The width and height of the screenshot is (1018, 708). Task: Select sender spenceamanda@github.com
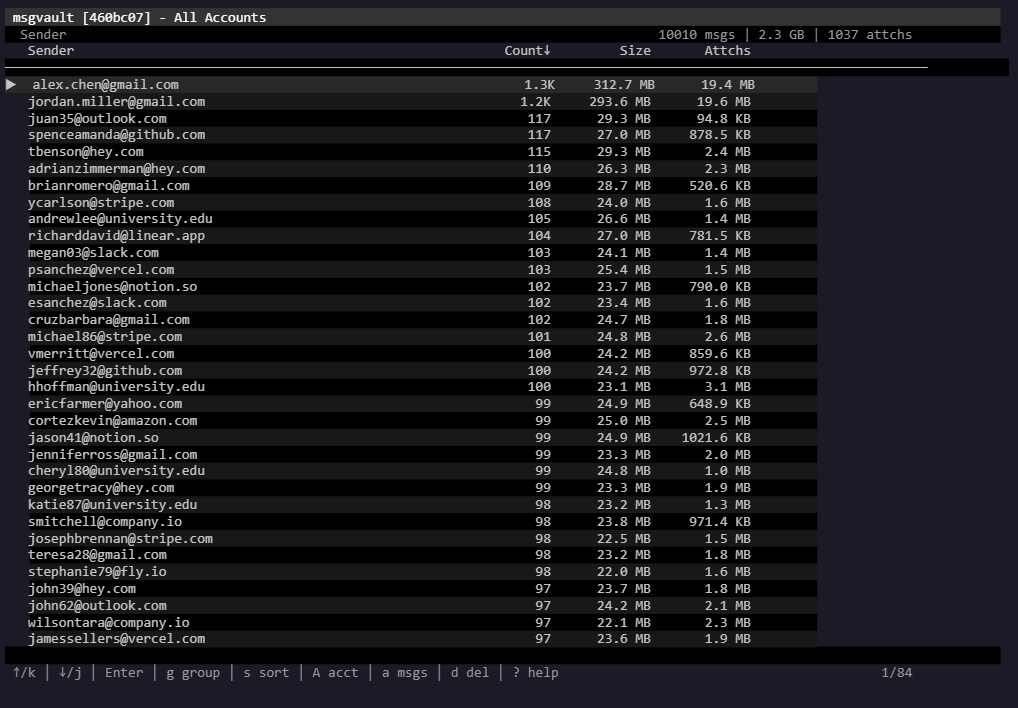[x=411, y=135]
